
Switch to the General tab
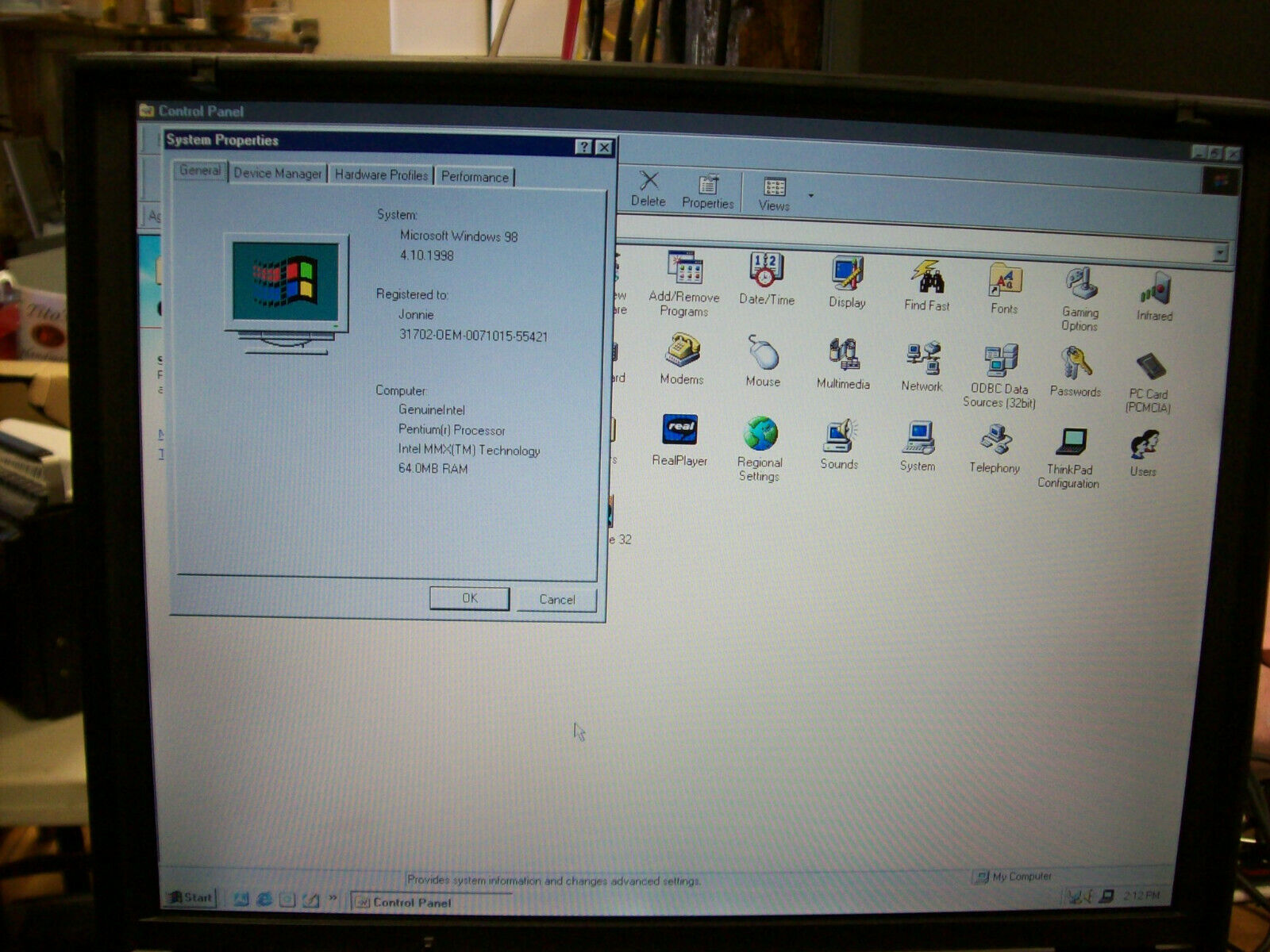coord(200,171)
